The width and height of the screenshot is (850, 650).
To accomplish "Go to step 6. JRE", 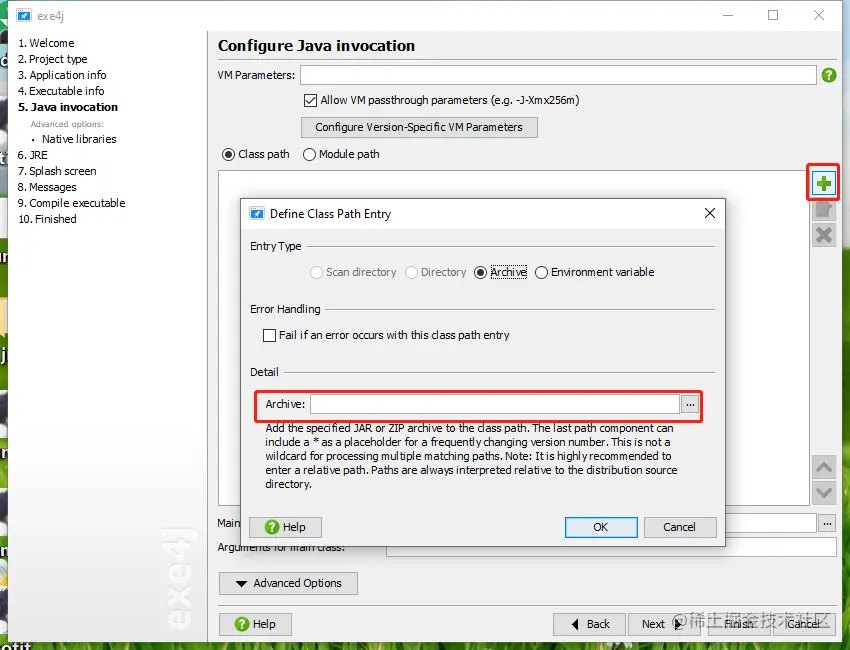I will (x=33, y=155).
